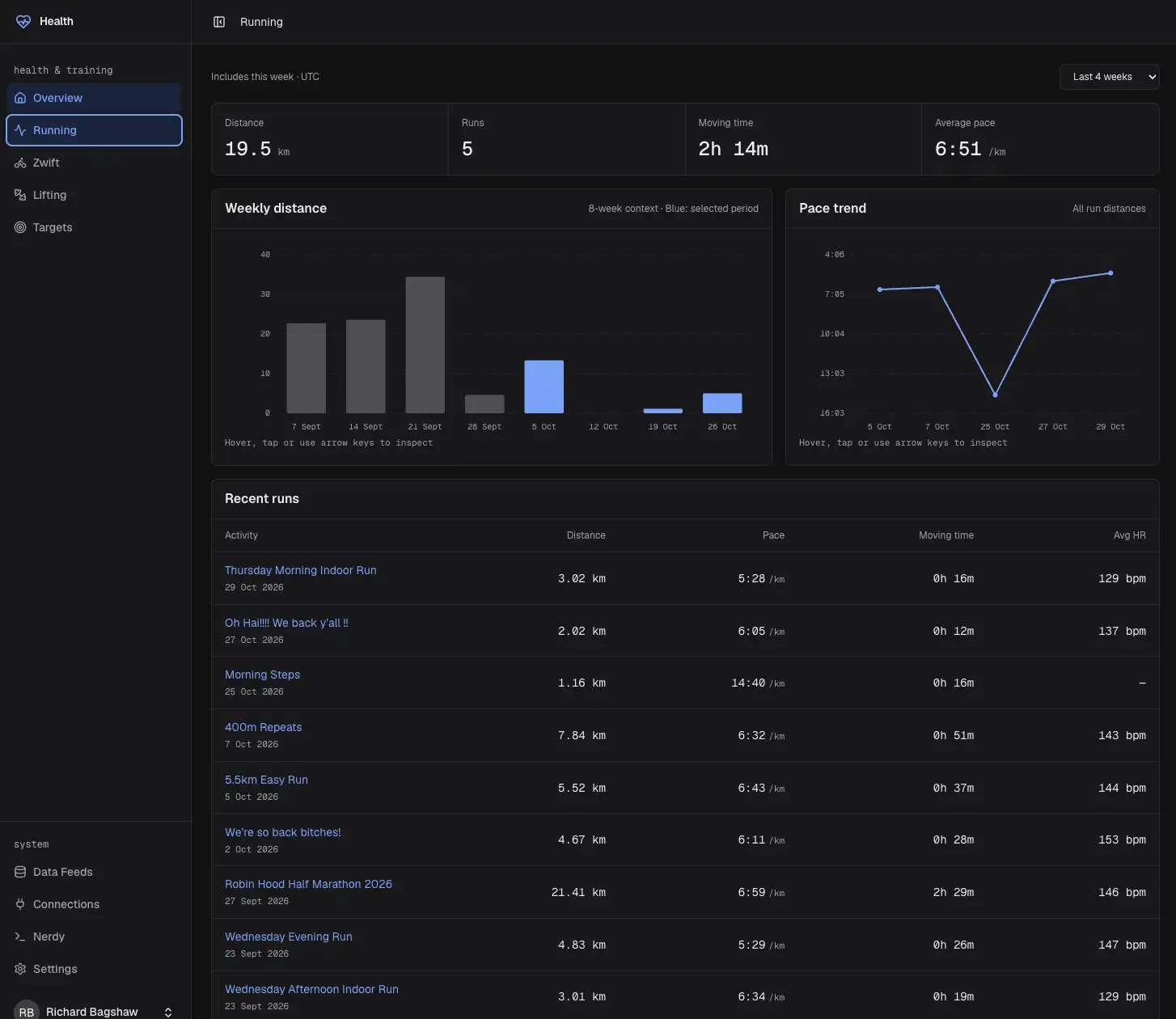Select the blue 5 Oct distance bar

coord(544,387)
